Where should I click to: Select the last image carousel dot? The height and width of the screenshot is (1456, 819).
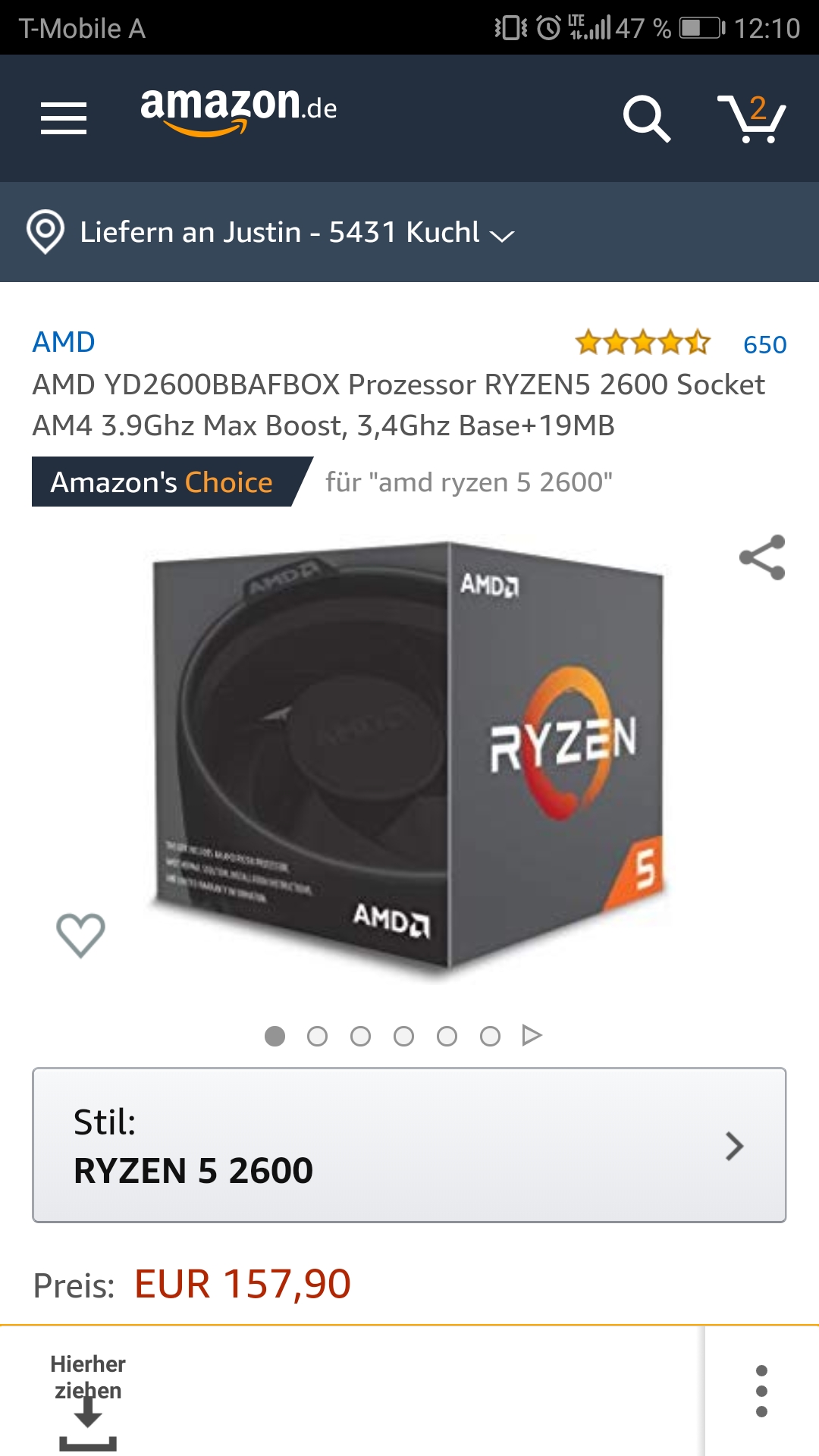pos(490,1036)
